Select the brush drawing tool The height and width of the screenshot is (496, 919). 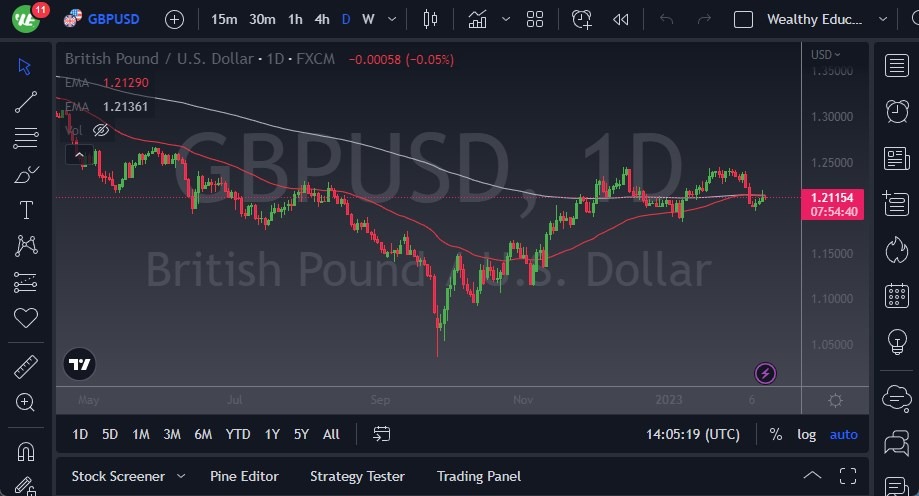coord(25,174)
